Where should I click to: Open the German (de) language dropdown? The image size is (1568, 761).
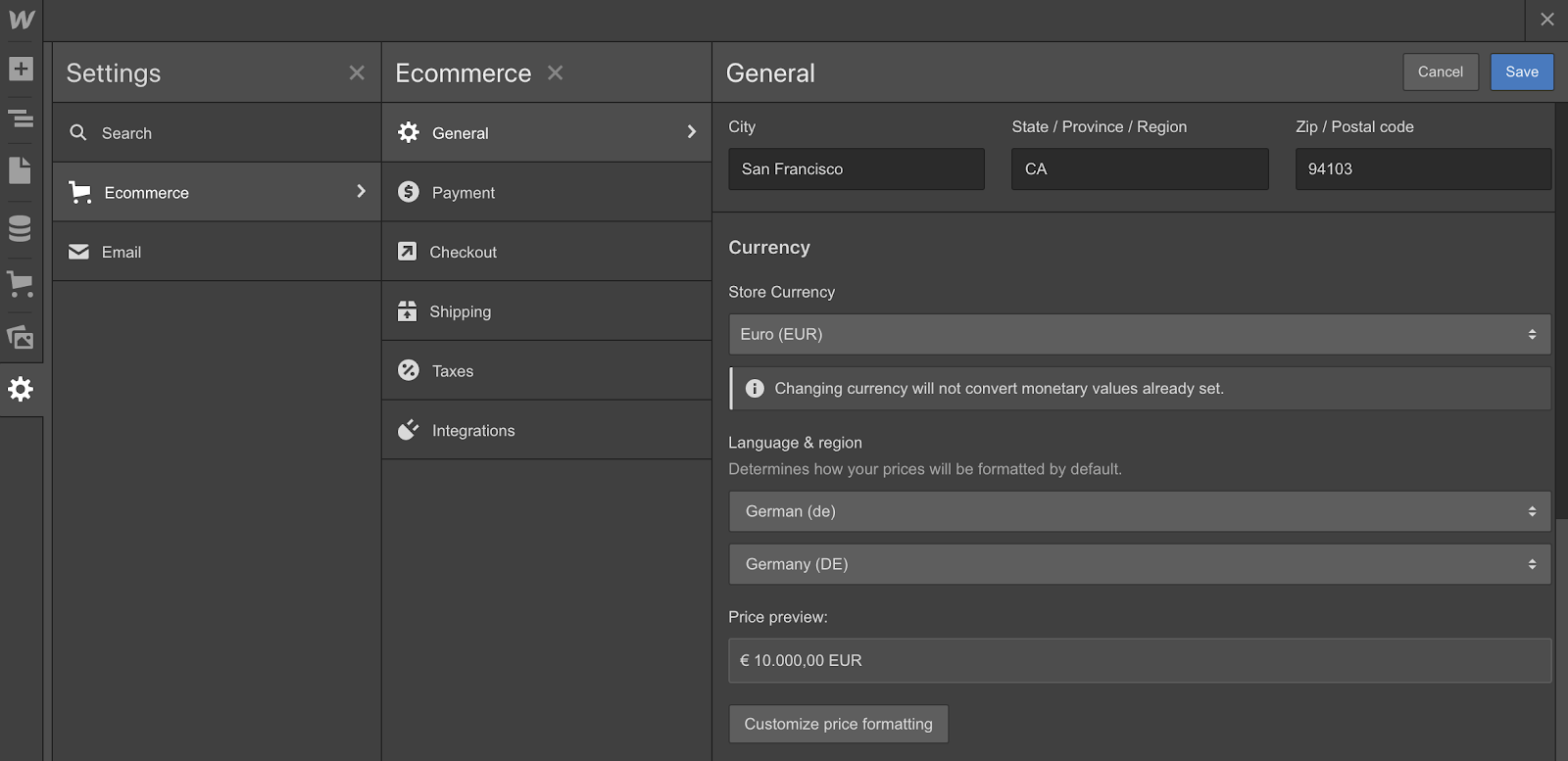pos(1140,511)
